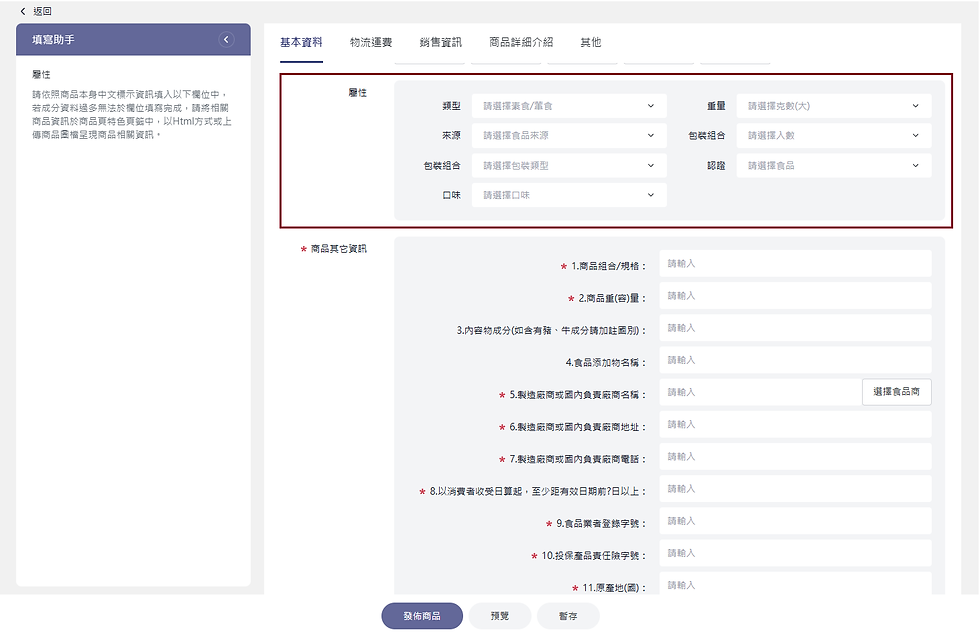Viewport: 980px width, 636px height.
Task: Focus the 3.內容物成分 input field
Action: [795, 328]
